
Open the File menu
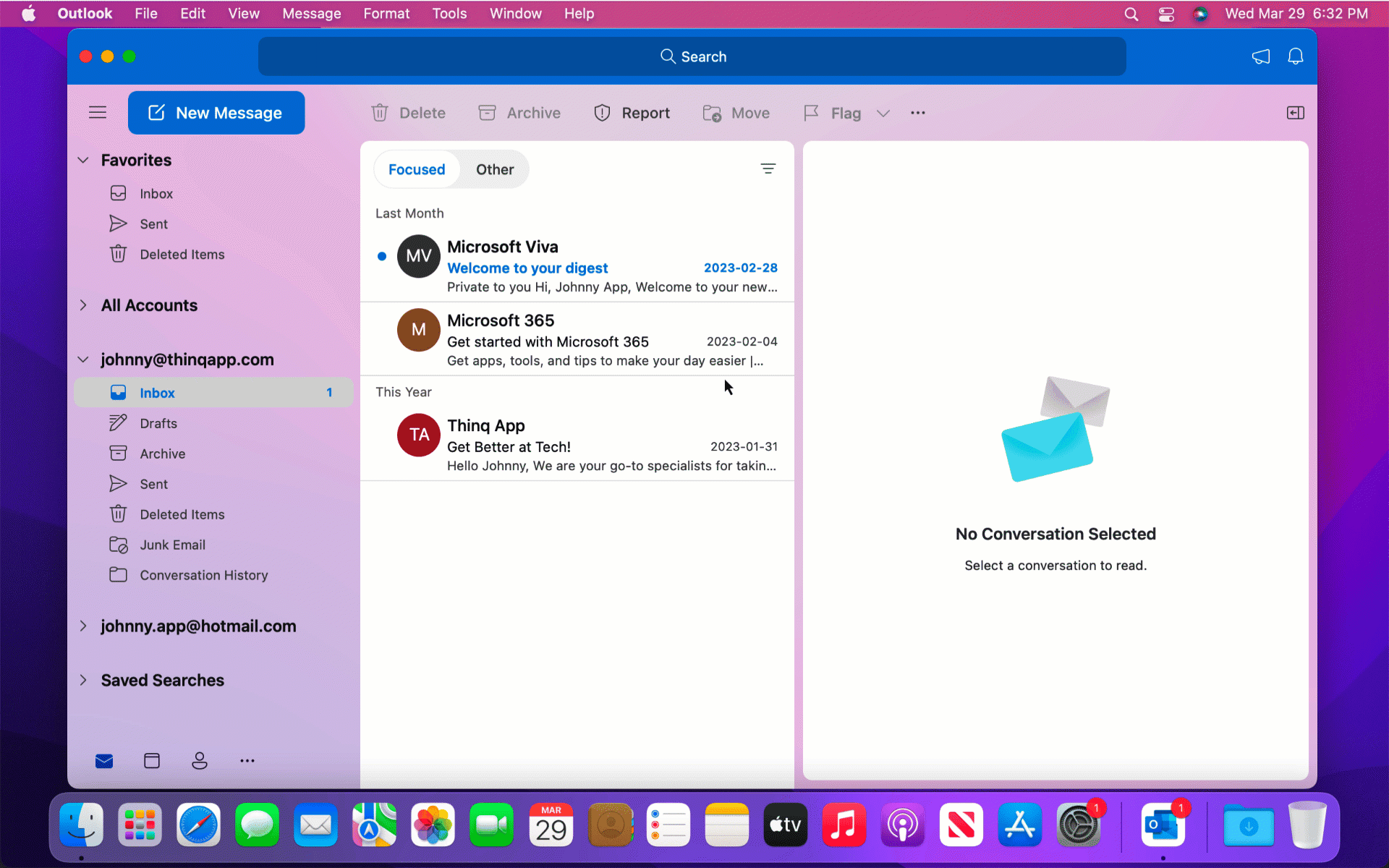(146, 13)
